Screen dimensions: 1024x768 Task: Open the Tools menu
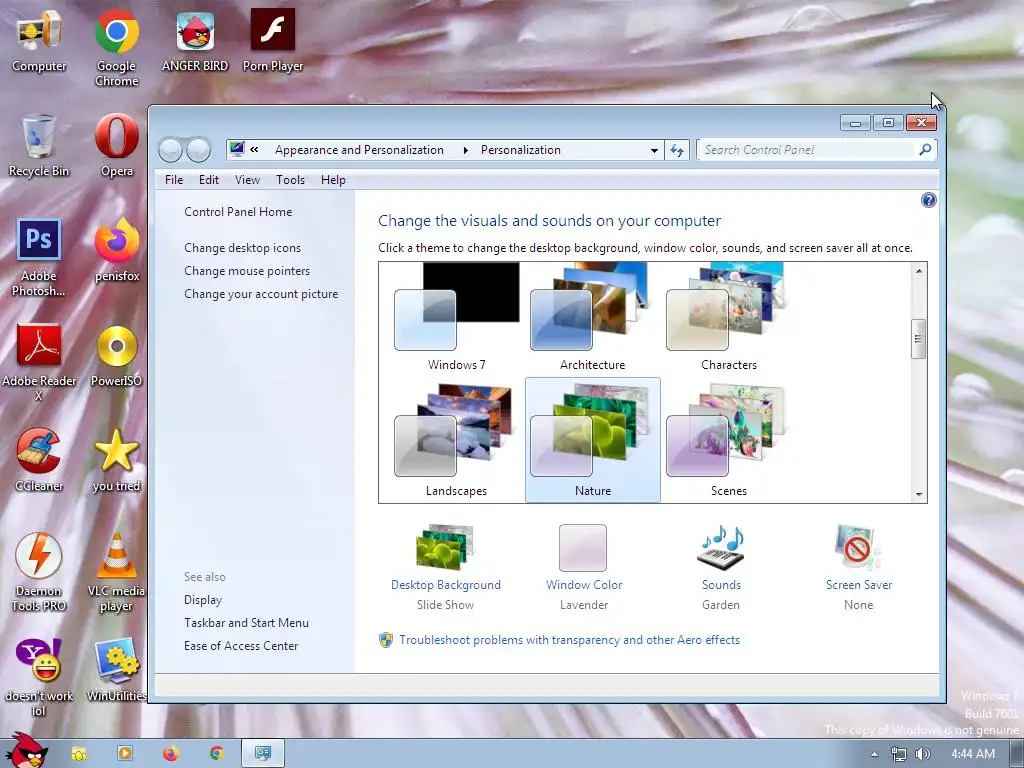click(x=290, y=180)
